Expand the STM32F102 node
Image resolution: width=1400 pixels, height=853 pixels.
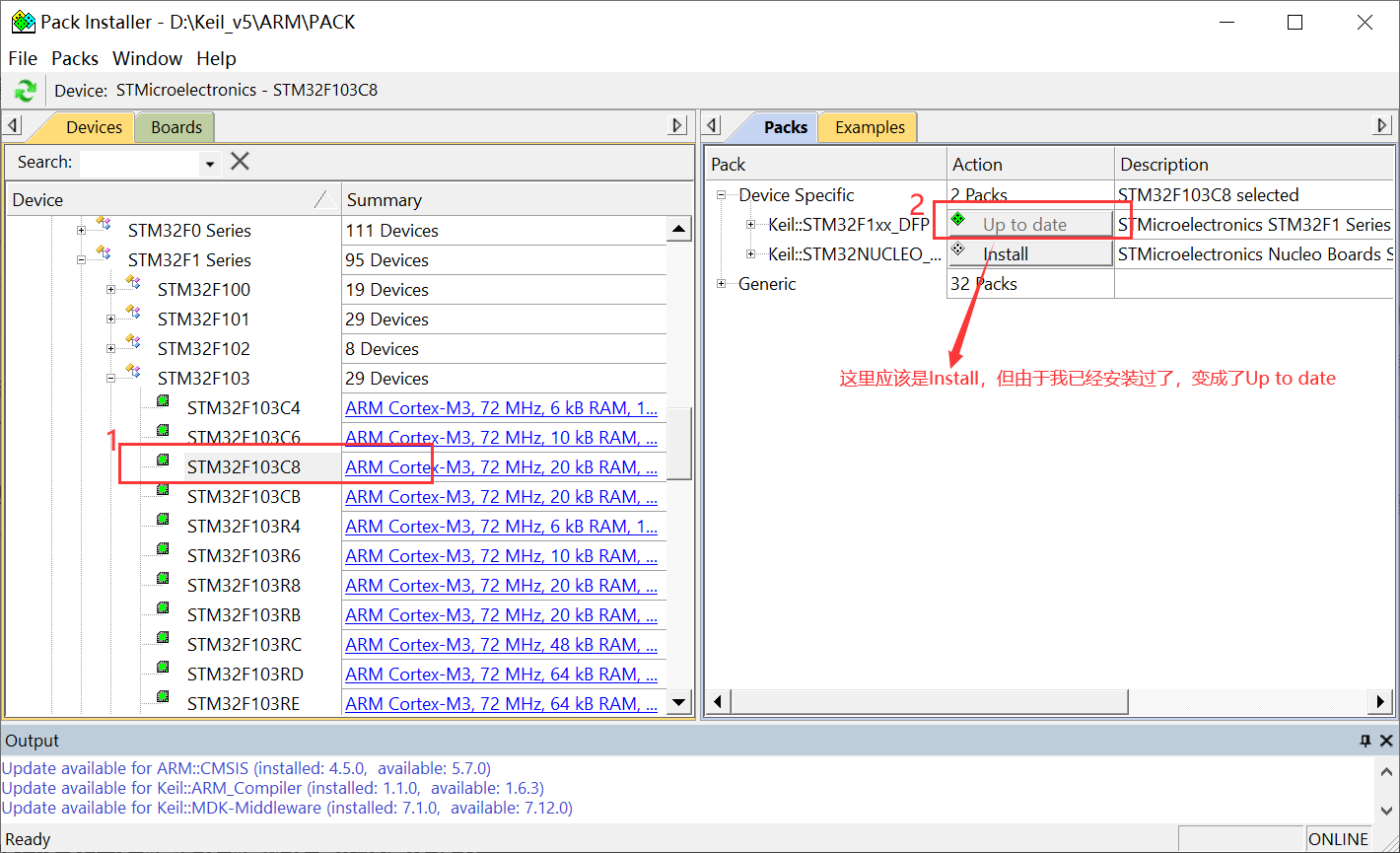coord(111,349)
